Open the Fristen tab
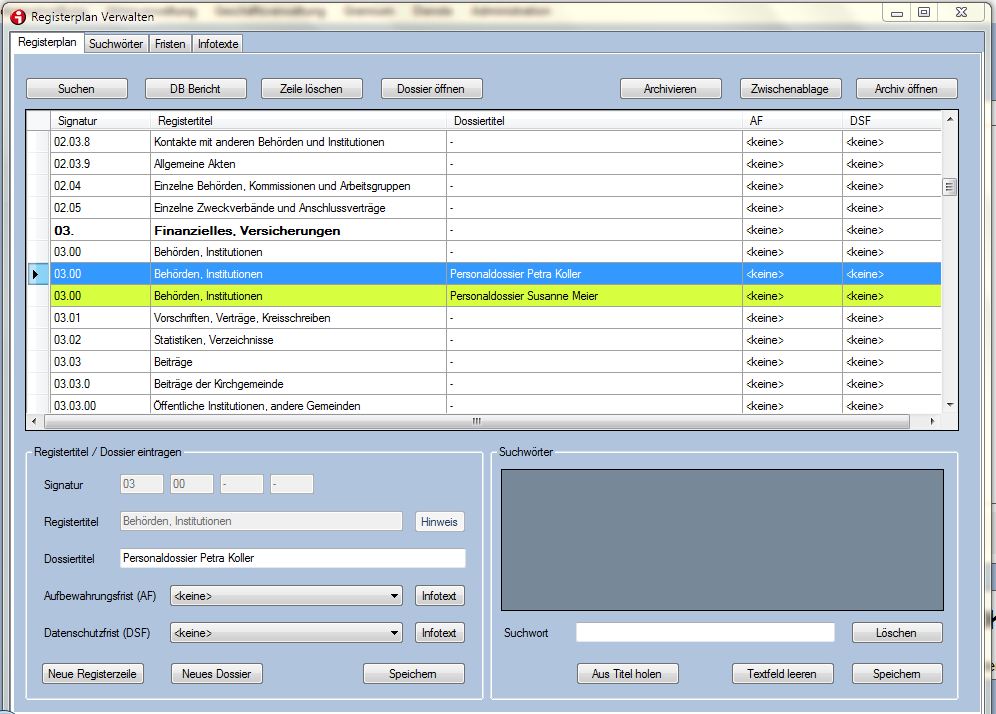The height and width of the screenshot is (714, 996). [170, 44]
